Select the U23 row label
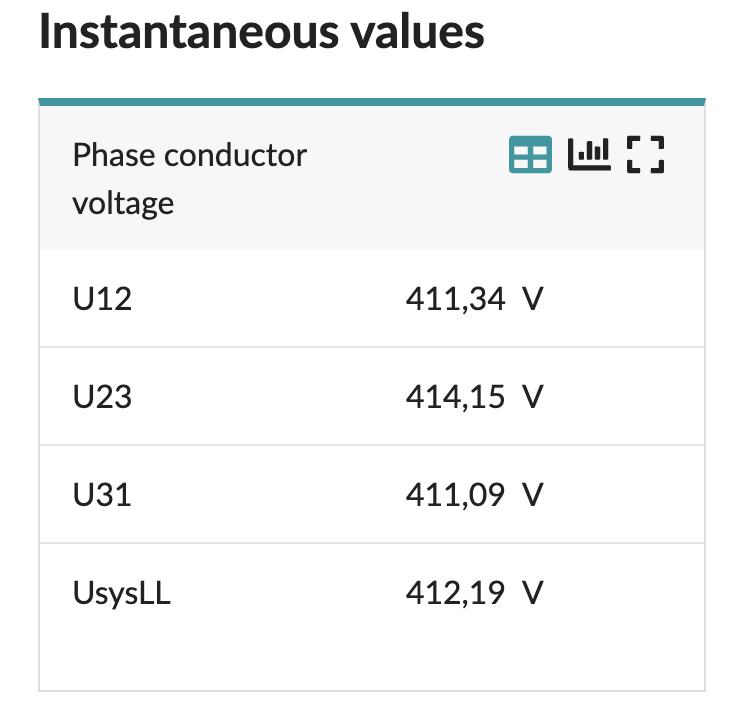 (x=102, y=397)
